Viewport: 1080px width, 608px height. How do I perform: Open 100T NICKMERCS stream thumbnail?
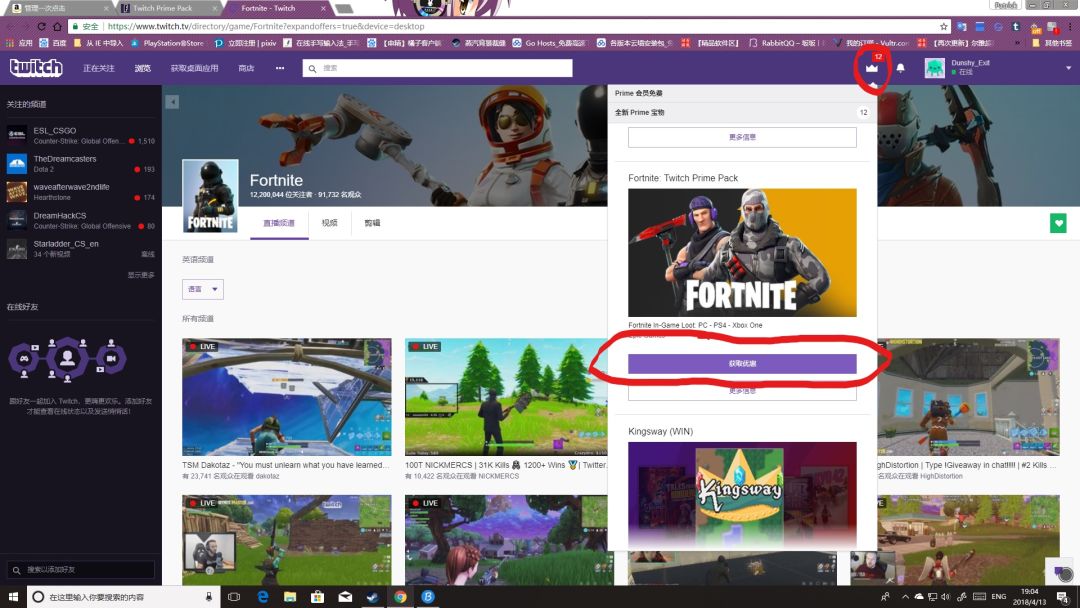coord(506,397)
